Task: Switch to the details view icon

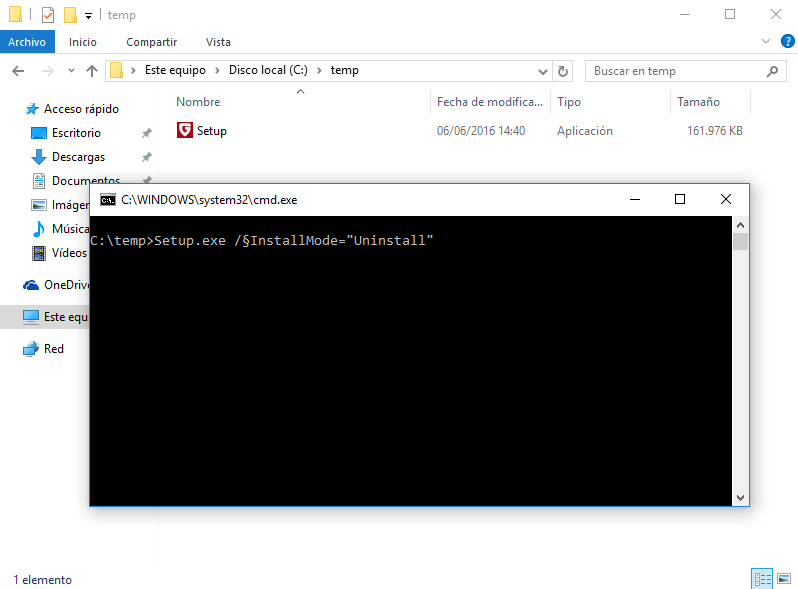Action: point(761,579)
